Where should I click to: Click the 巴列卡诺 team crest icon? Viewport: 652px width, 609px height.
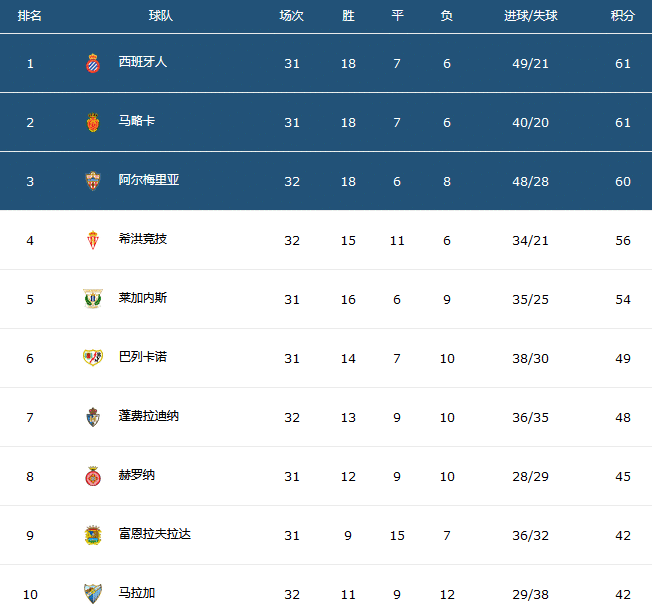93,358
